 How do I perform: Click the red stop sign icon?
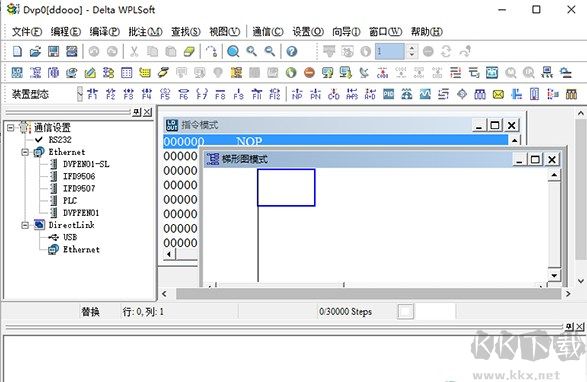click(x=309, y=72)
